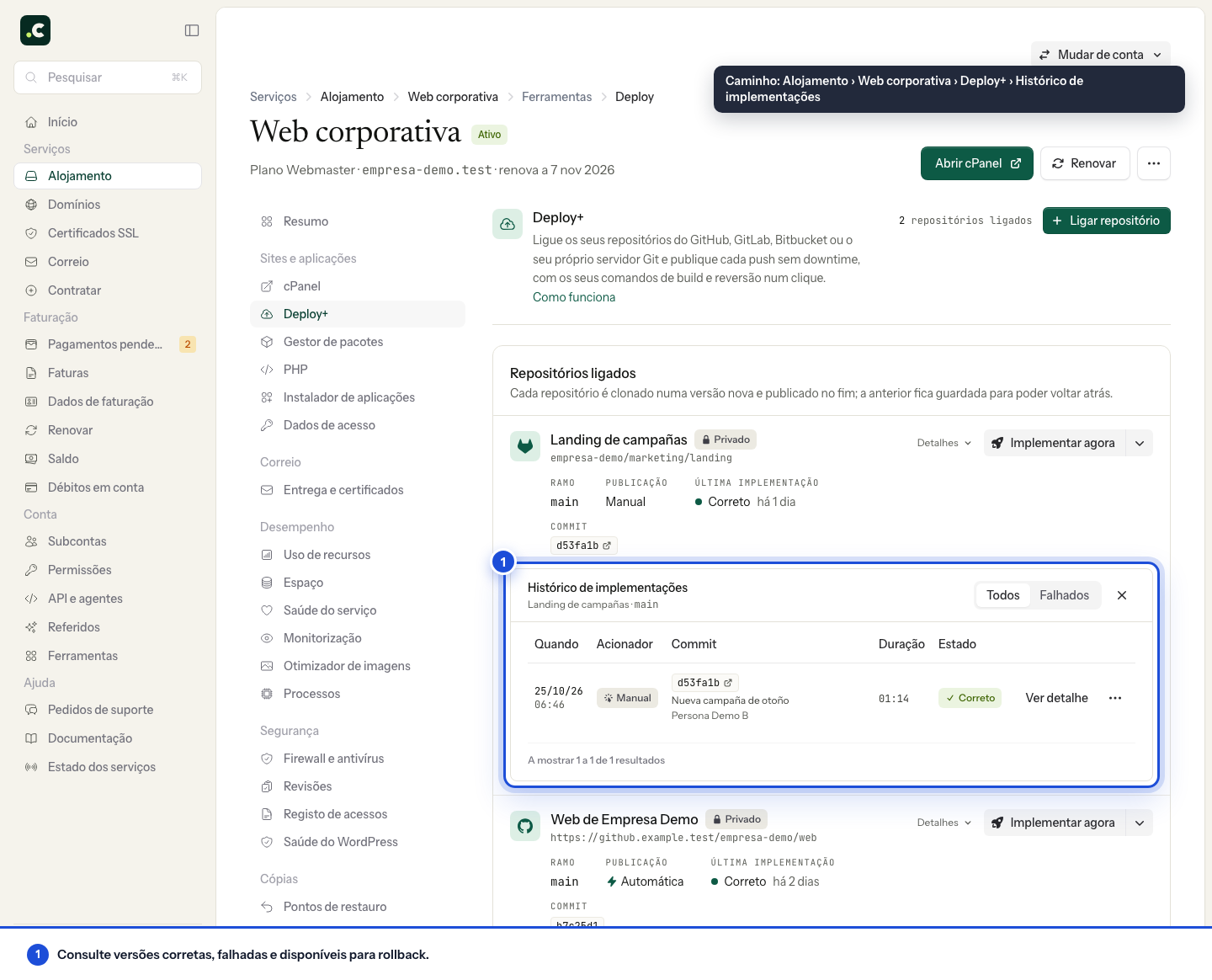1212x980 pixels.
Task: Toggle the sidebar collapse icon
Action: 192,30
